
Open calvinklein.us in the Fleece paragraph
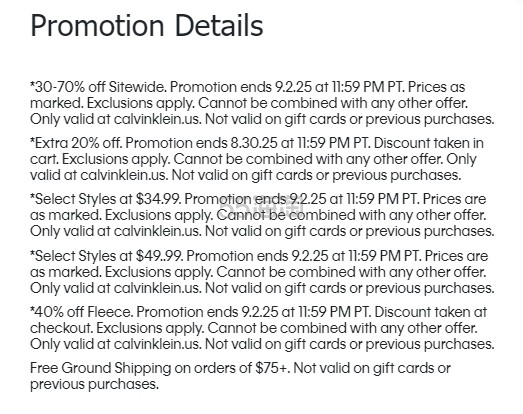(x=157, y=344)
